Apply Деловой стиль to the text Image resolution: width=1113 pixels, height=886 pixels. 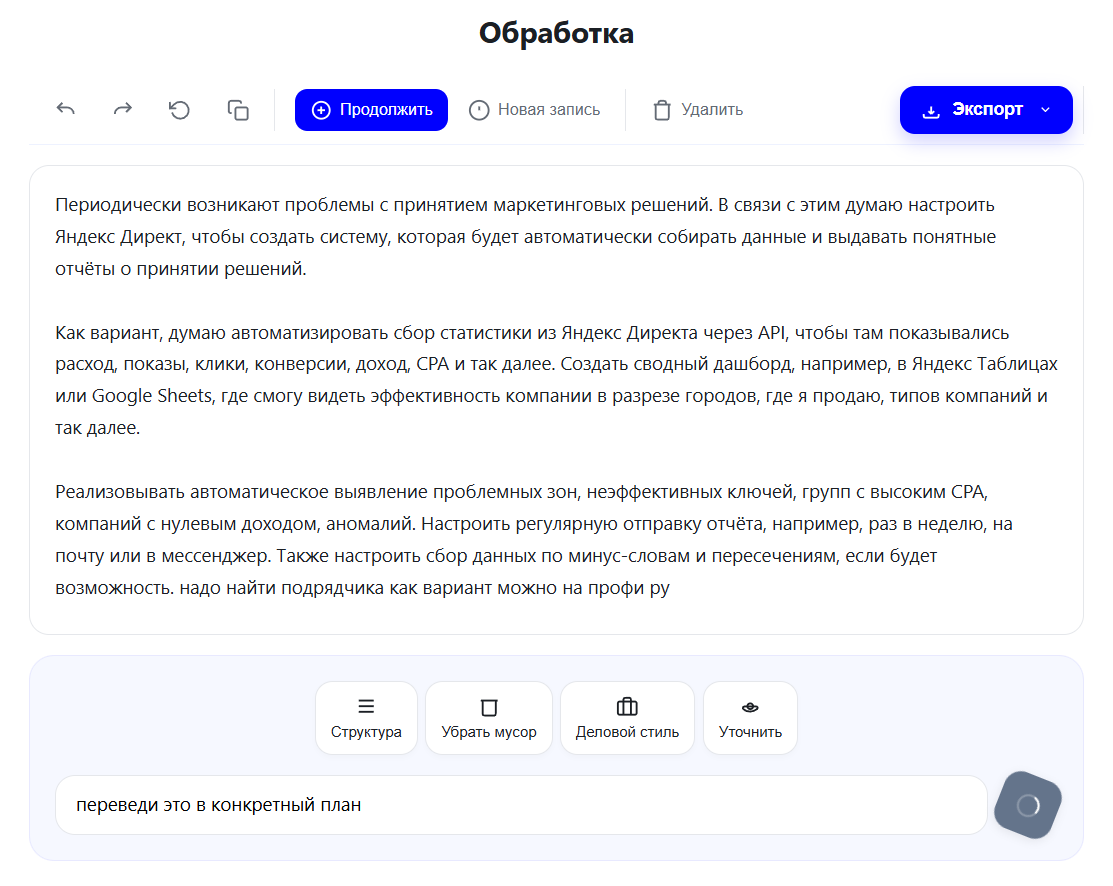click(x=627, y=718)
